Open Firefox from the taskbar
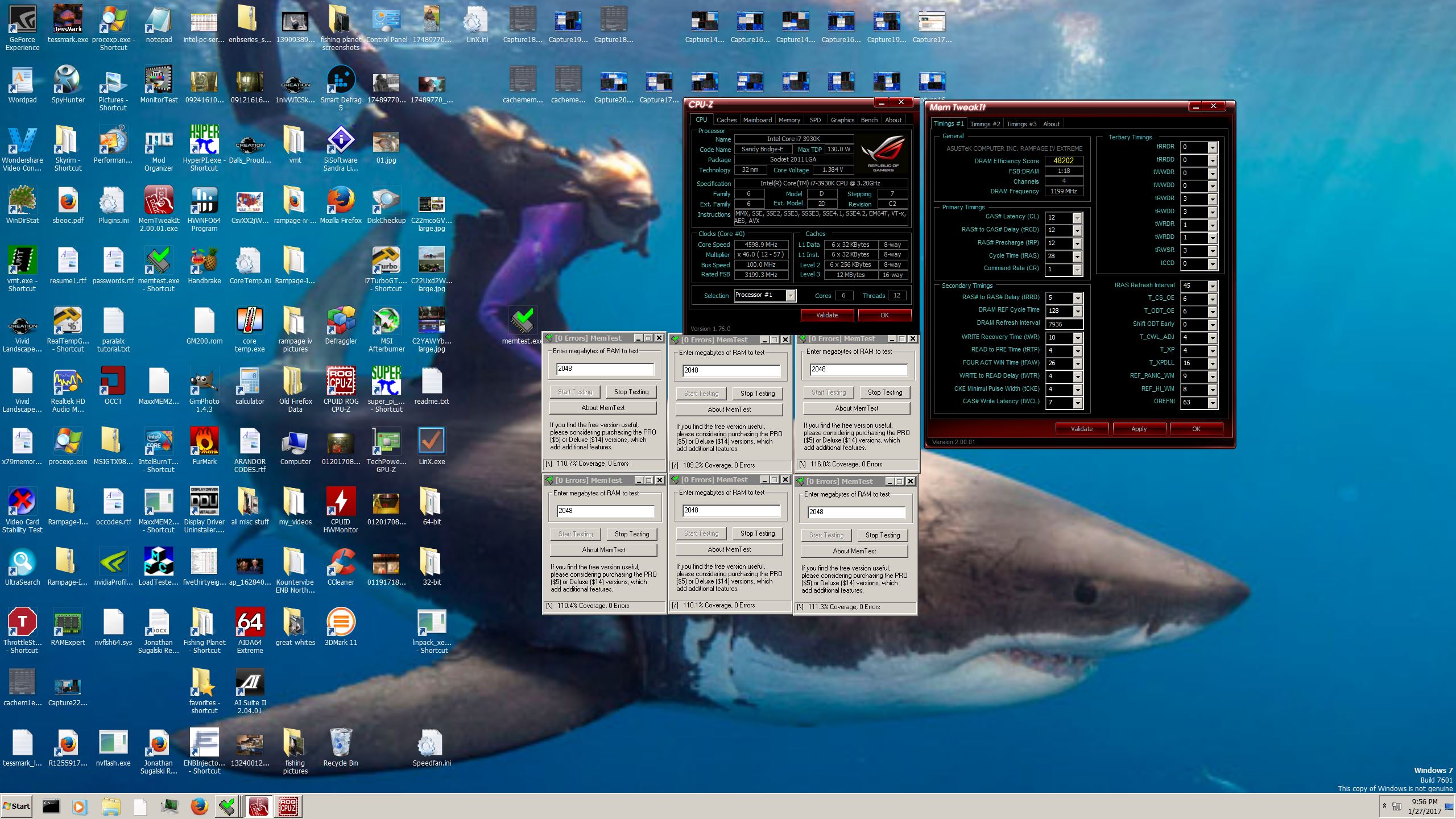Image resolution: width=1456 pixels, height=819 pixels. coord(198,806)
